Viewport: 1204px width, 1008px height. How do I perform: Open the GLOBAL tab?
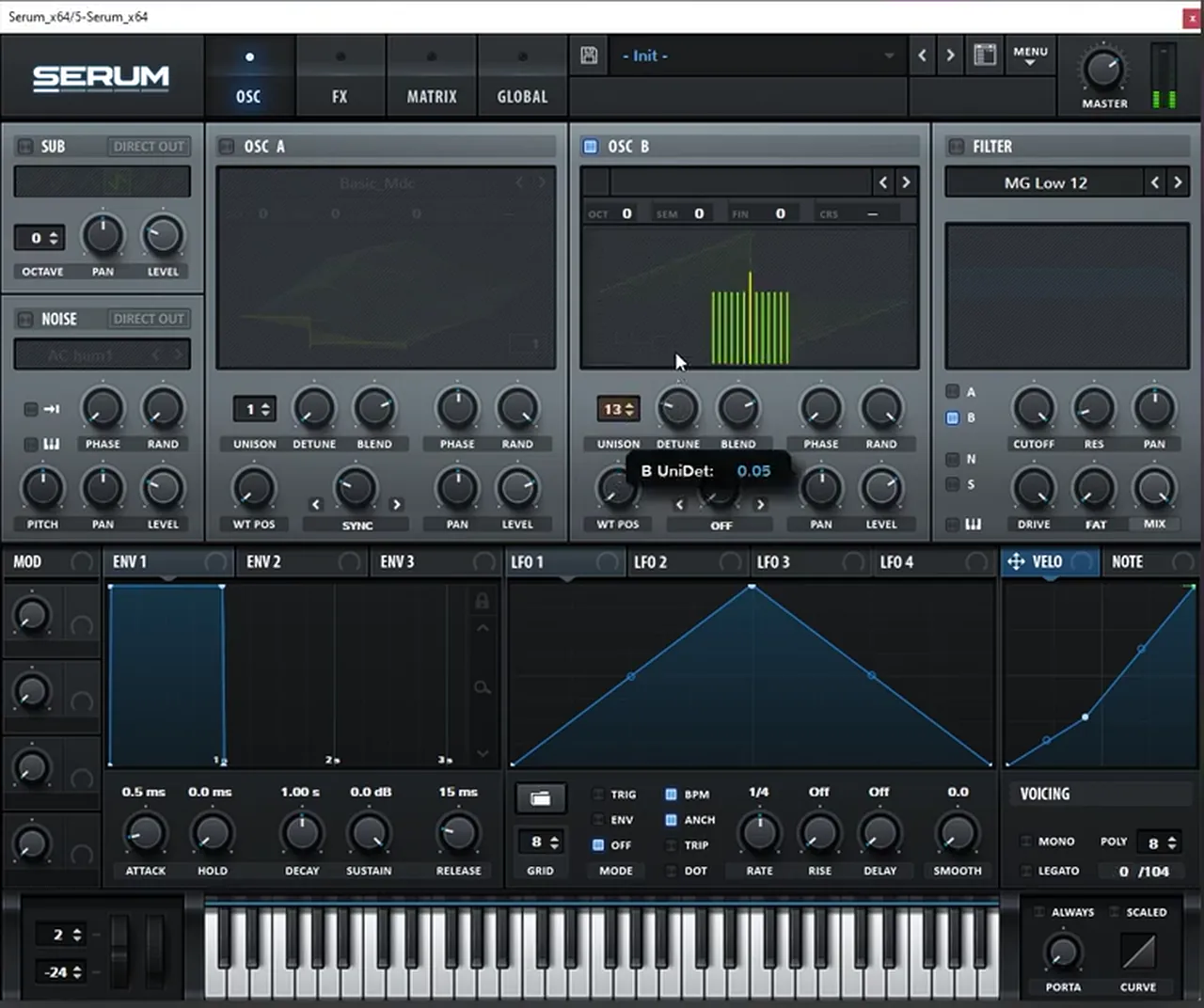pos(522,77)
